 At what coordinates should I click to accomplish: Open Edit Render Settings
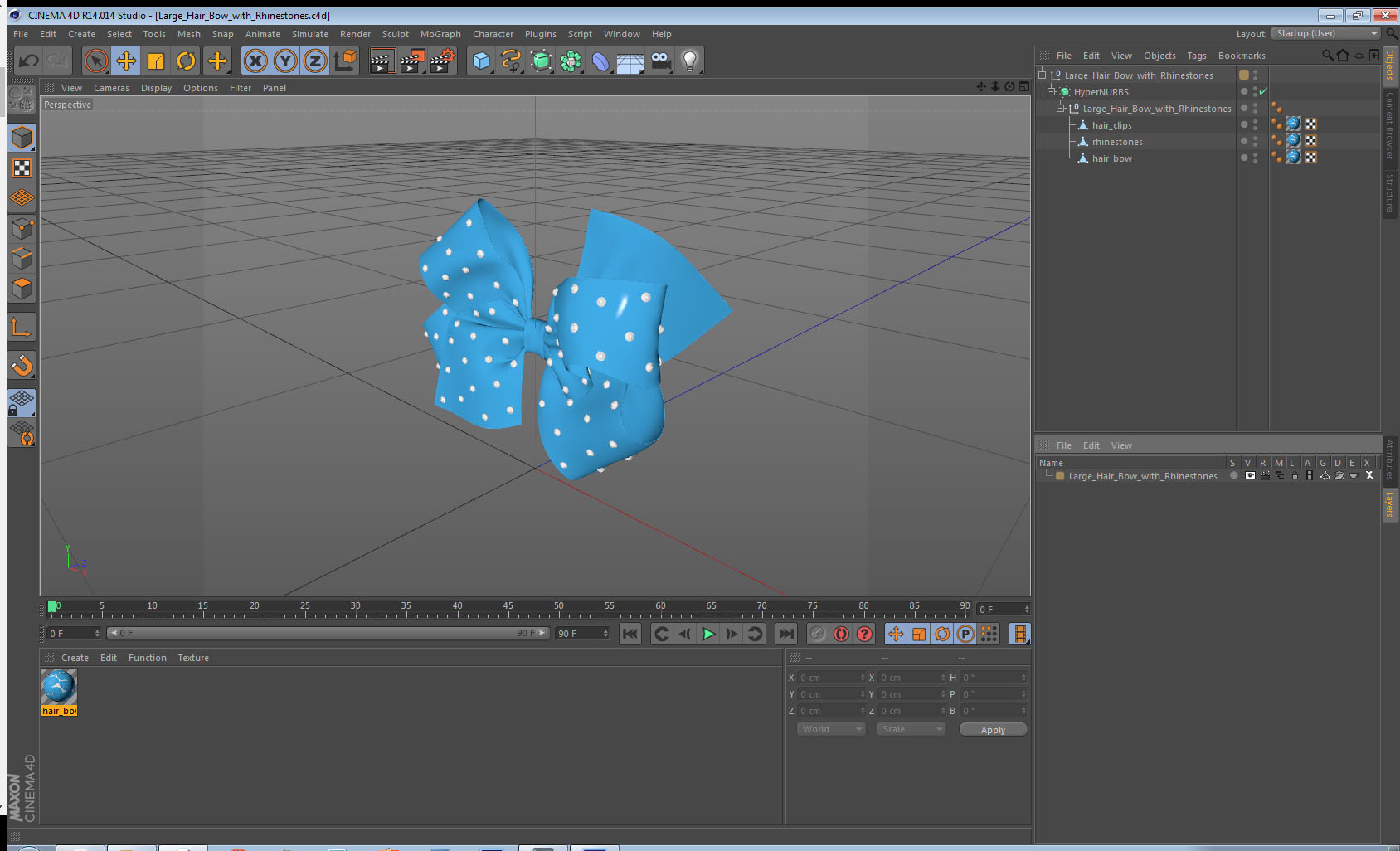(443, 61)
